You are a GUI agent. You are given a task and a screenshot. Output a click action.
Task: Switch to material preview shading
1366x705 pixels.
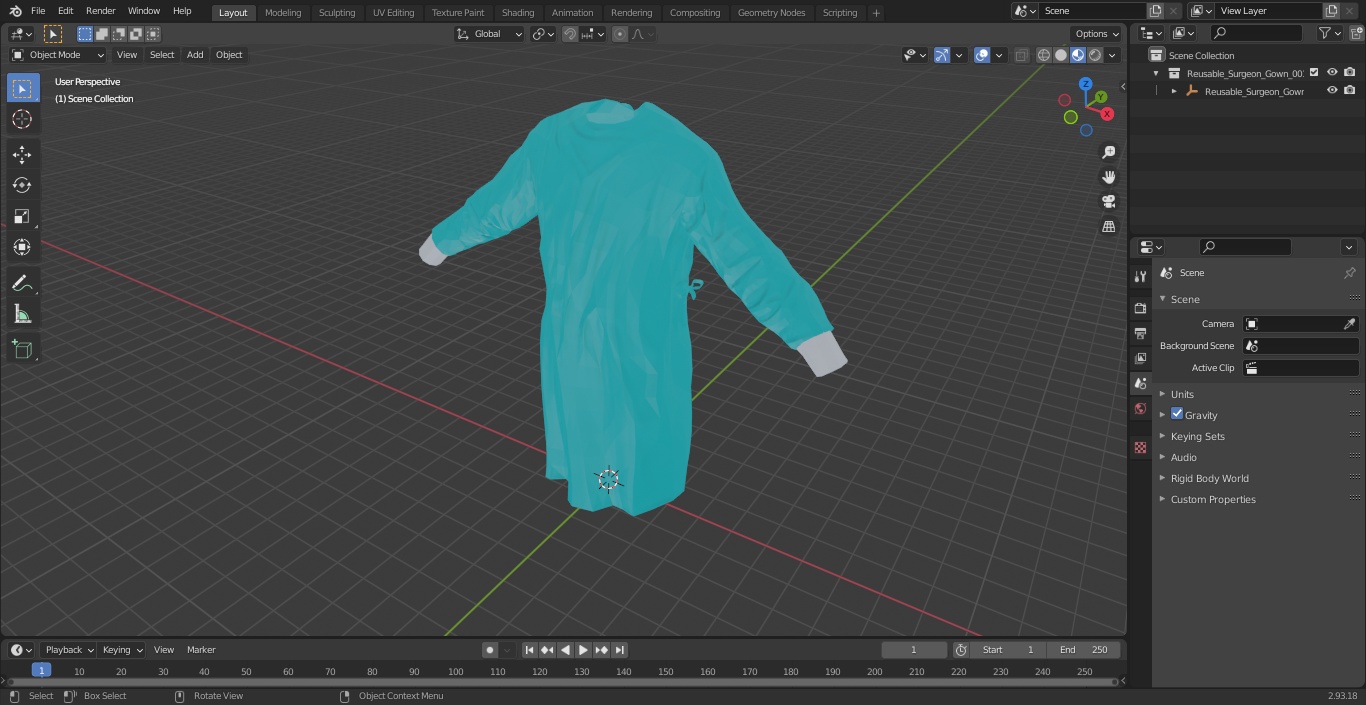pos(1078,55)
